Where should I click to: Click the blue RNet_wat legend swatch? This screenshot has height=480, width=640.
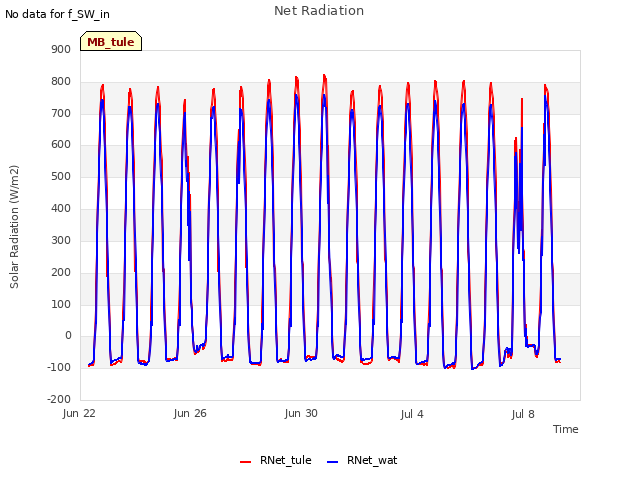click(333, 462)
